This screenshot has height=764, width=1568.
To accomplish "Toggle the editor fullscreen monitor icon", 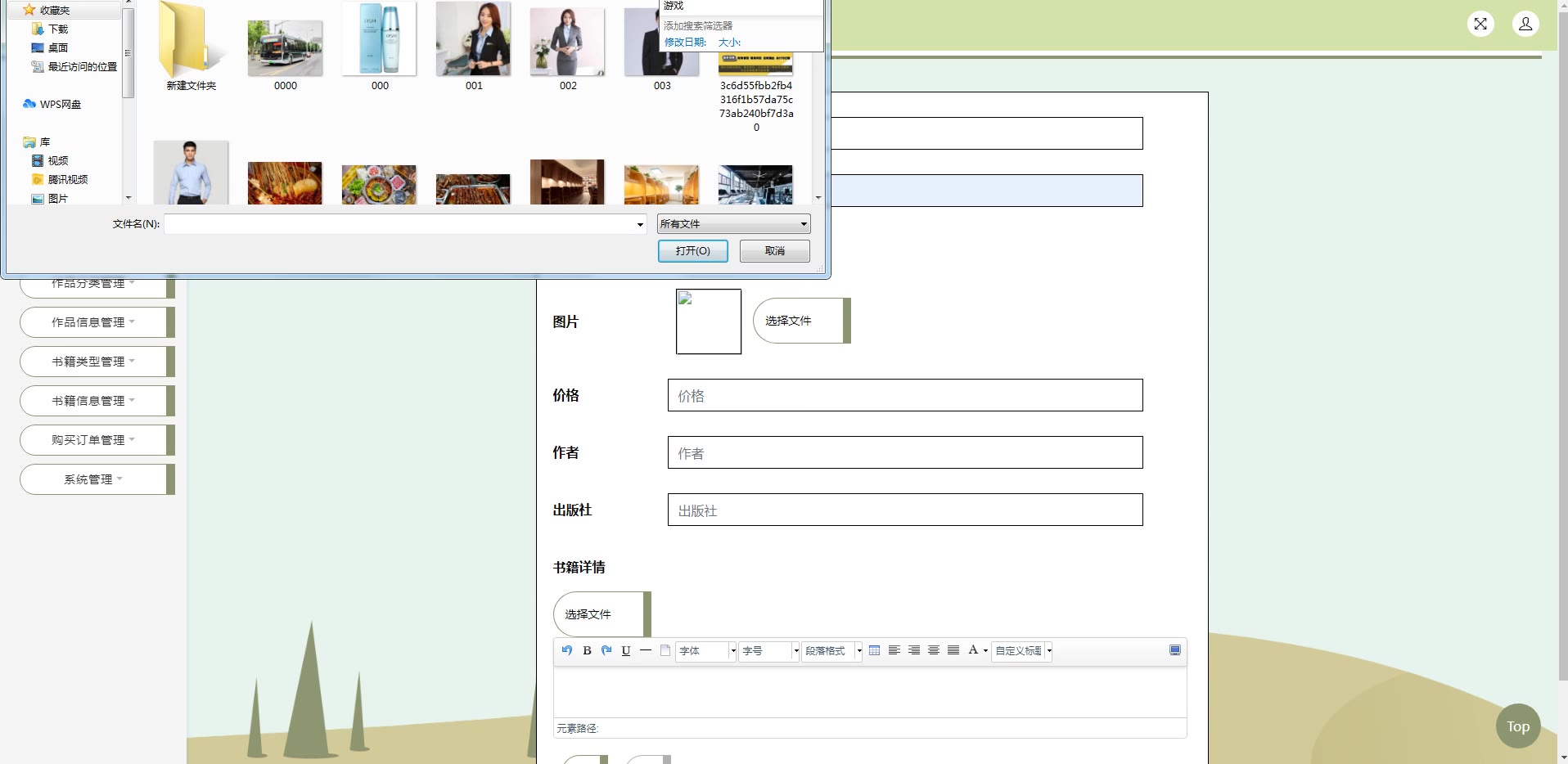I will (x=1175, y=650).
